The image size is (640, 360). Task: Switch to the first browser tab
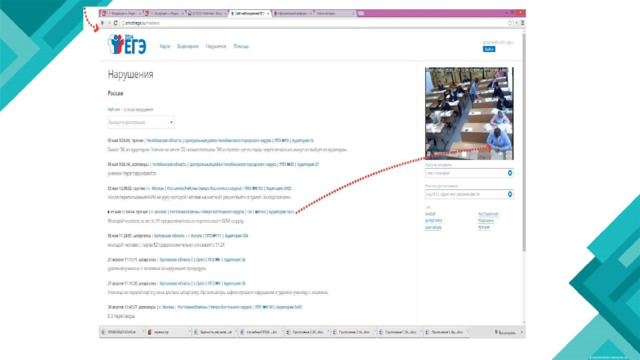tap(121, 13)
